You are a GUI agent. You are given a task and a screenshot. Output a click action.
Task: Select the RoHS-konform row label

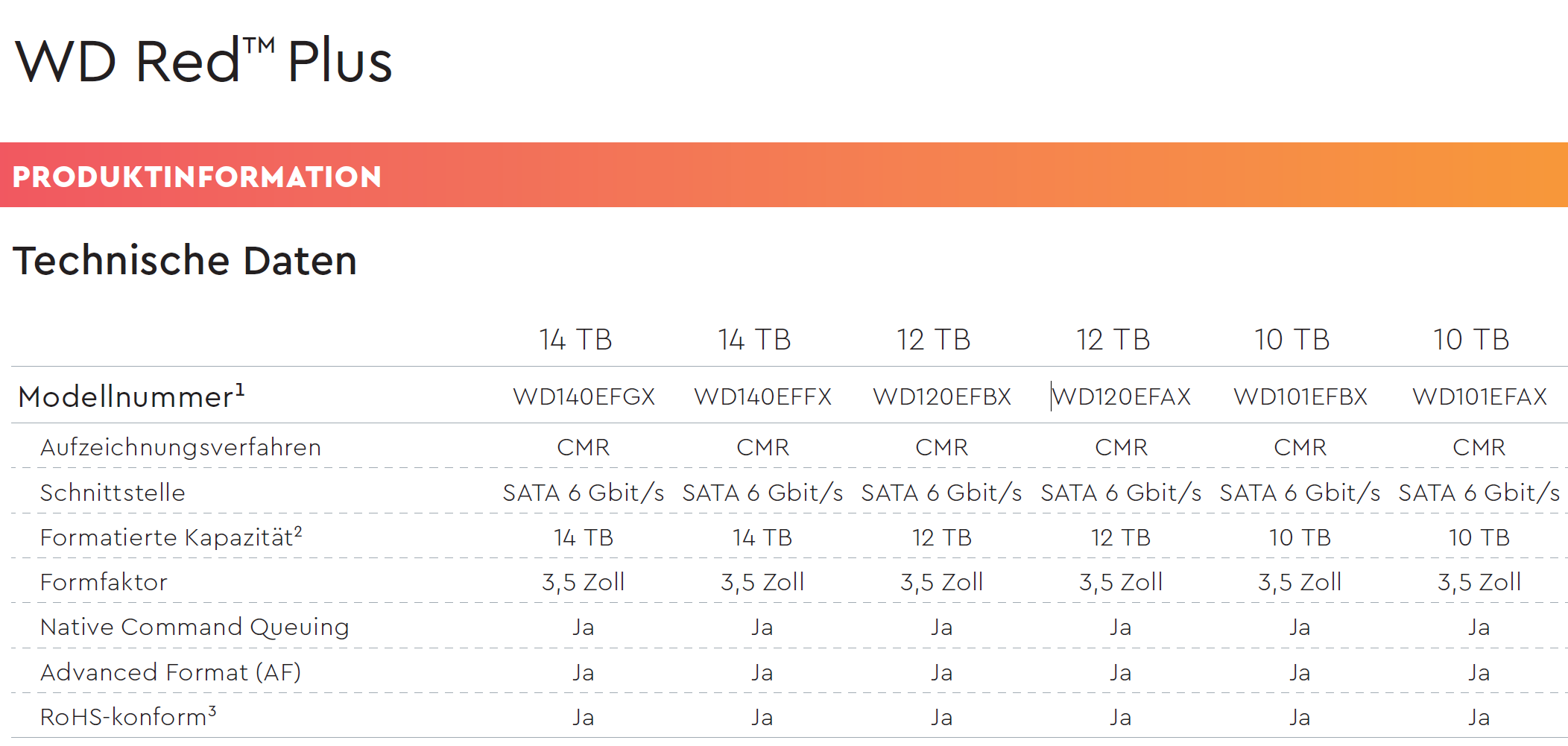pyautogui.click(x=128, y=716)
